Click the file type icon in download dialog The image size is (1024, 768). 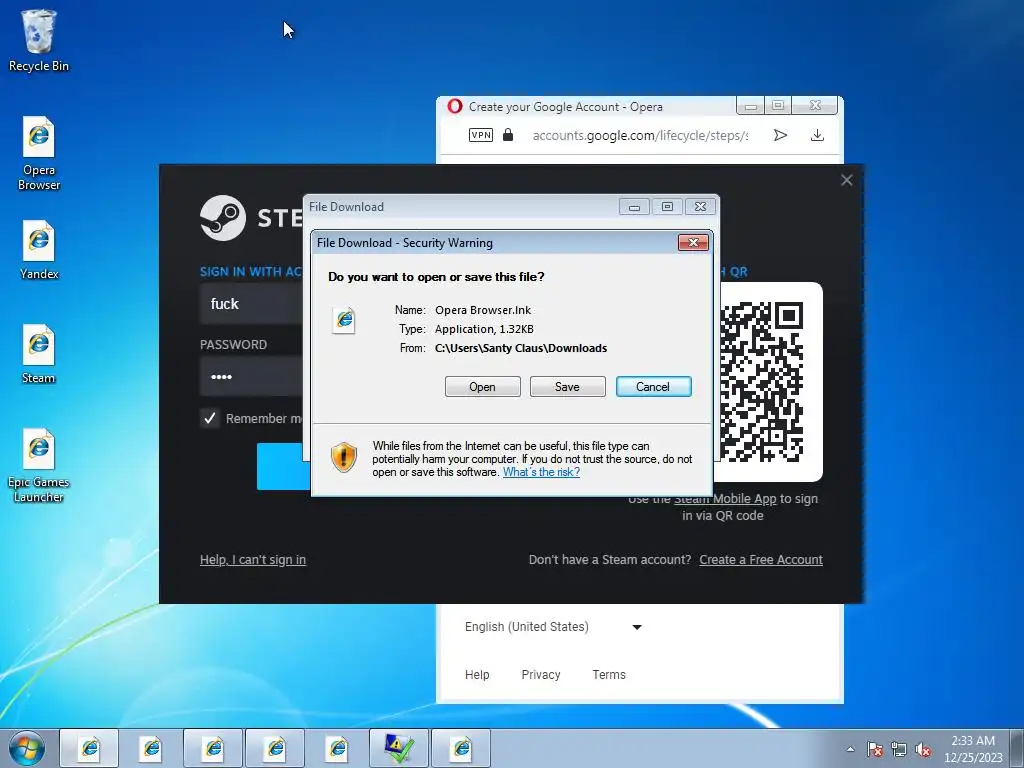click(344, 320)
